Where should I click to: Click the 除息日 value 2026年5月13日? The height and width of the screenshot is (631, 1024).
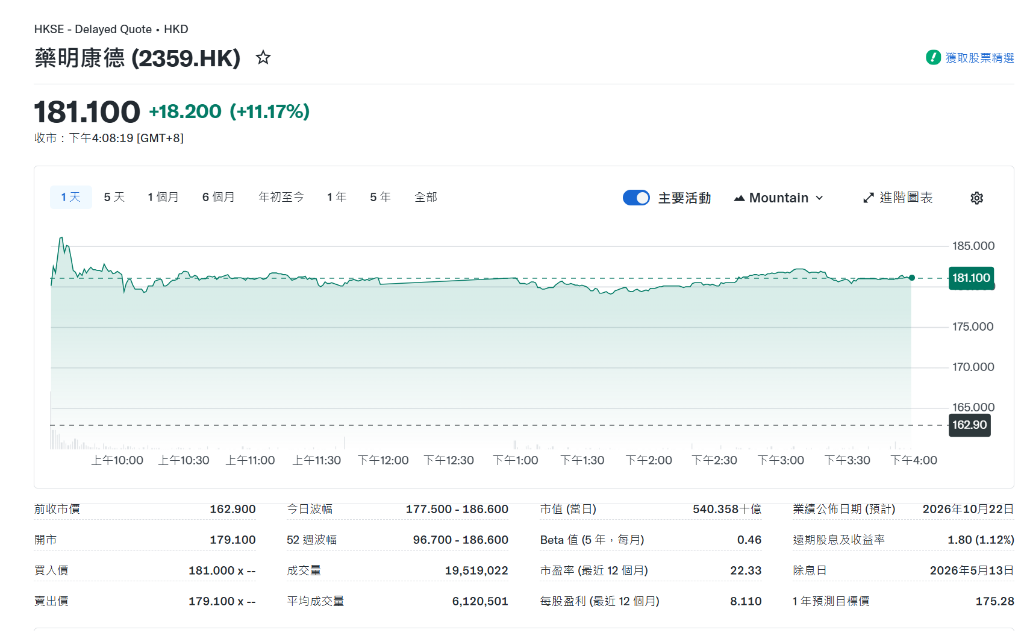(x=972, y=570)
